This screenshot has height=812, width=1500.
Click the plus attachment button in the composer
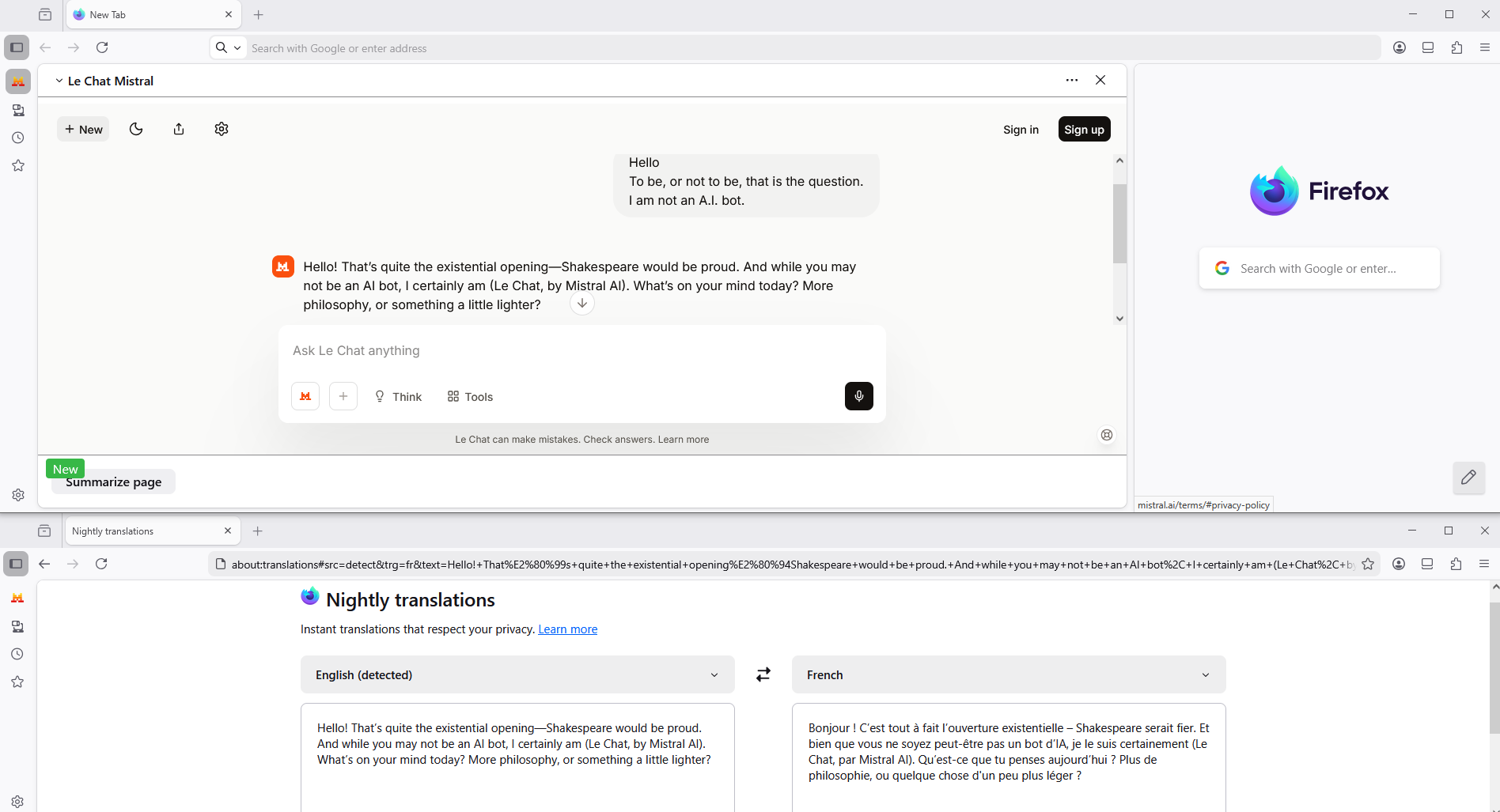click(343, 396)
